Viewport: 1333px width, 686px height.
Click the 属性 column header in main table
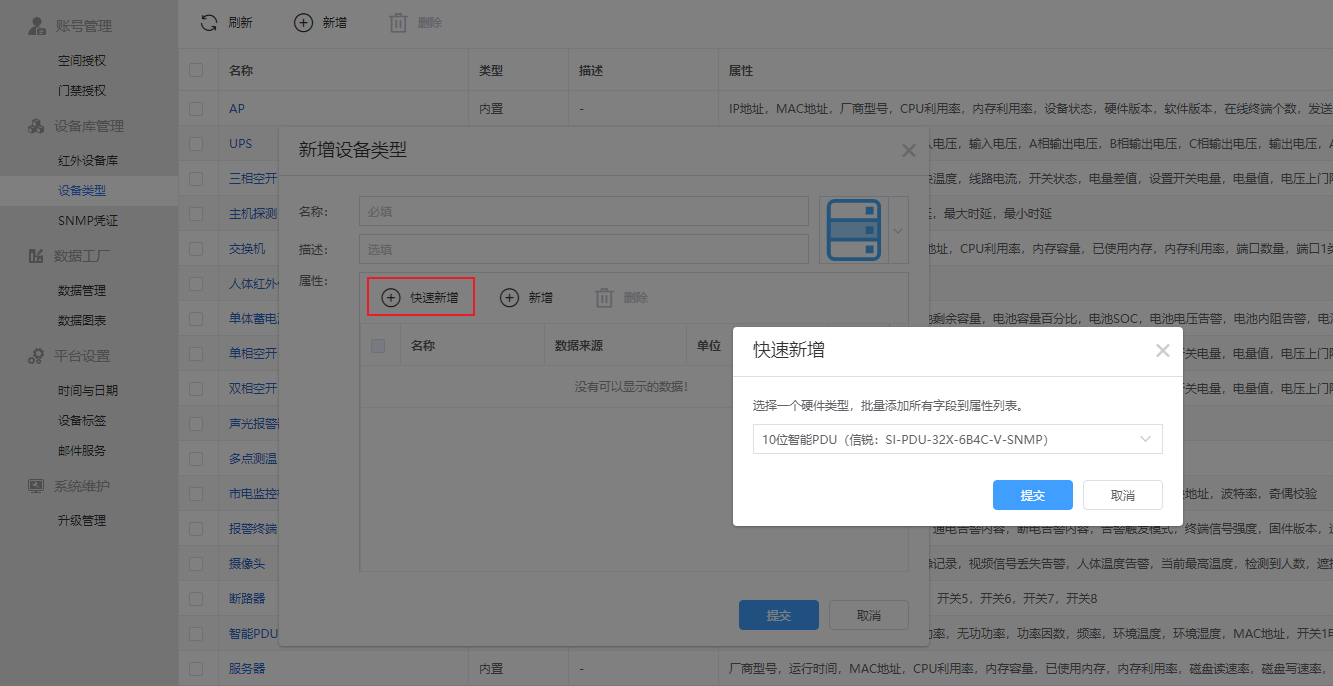tap(741, 71)
